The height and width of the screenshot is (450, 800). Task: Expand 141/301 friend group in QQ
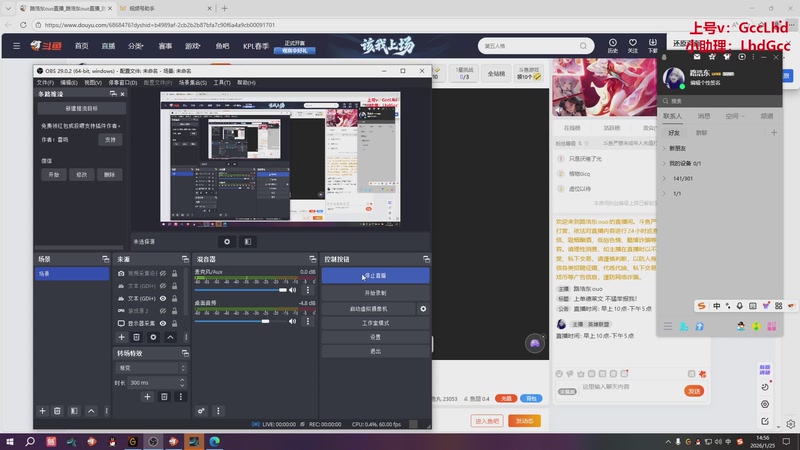click(664, 179)
